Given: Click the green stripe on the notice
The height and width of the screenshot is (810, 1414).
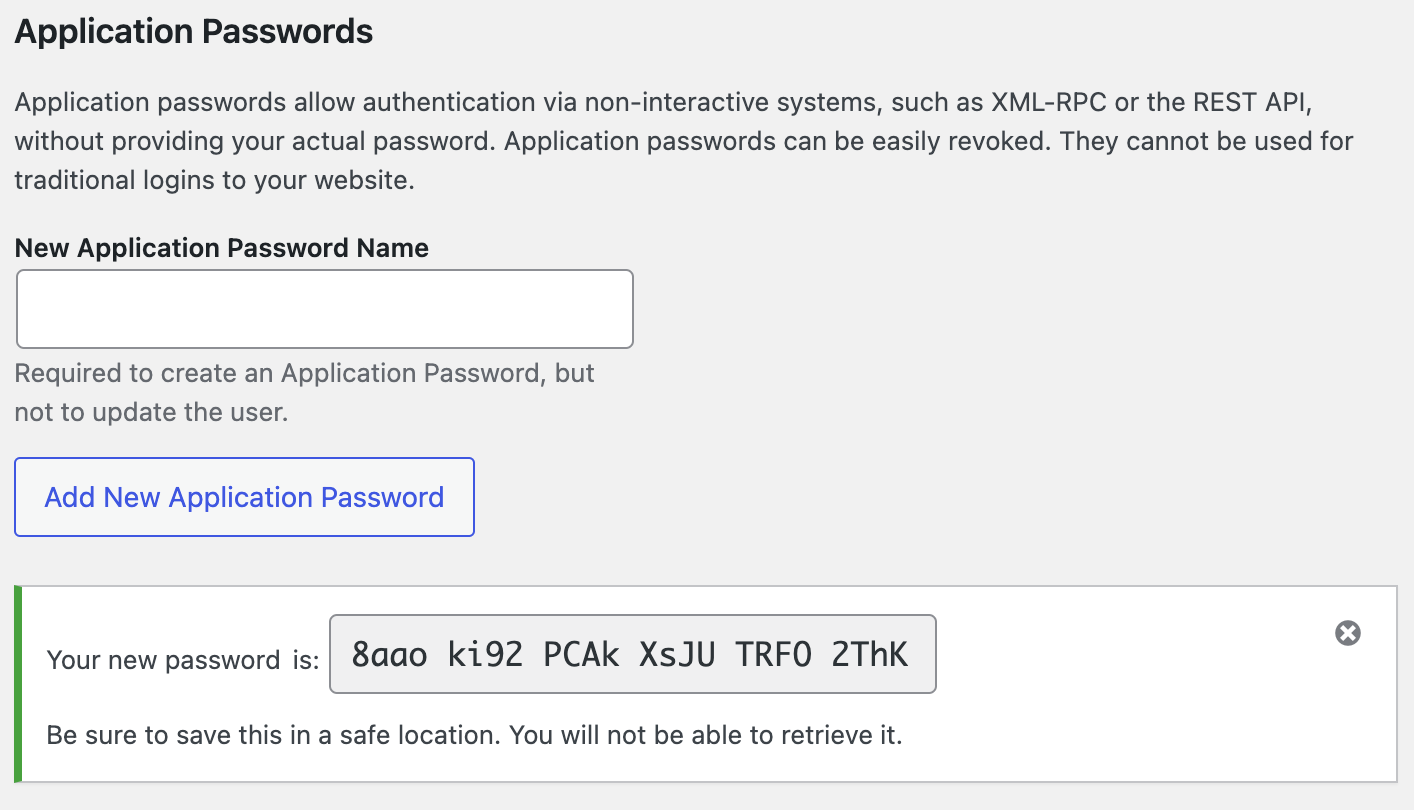Looking at the screenshot, I should click(18, 684).
